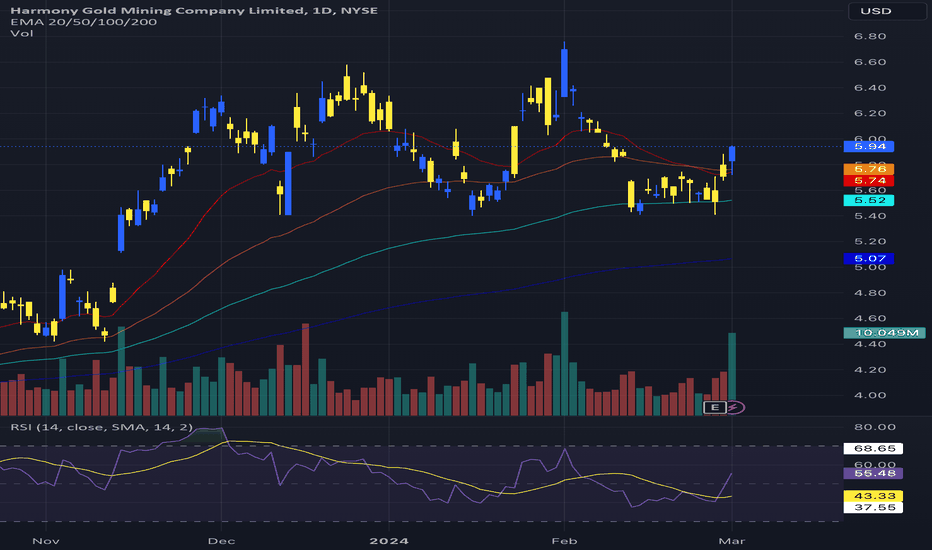Screen dimensions: 932x550
Task: Click the 80.00 RSI axis label
Action: (x=874, y=427)
